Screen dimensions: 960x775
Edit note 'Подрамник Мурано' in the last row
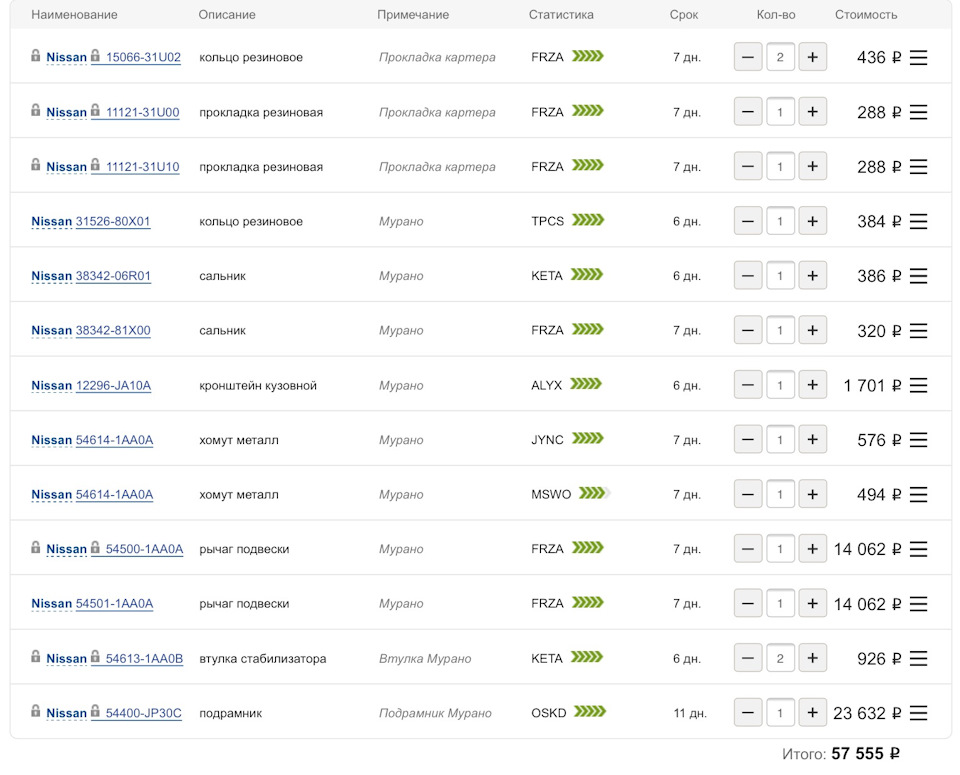pyautogui.click(x=435, y=713)
